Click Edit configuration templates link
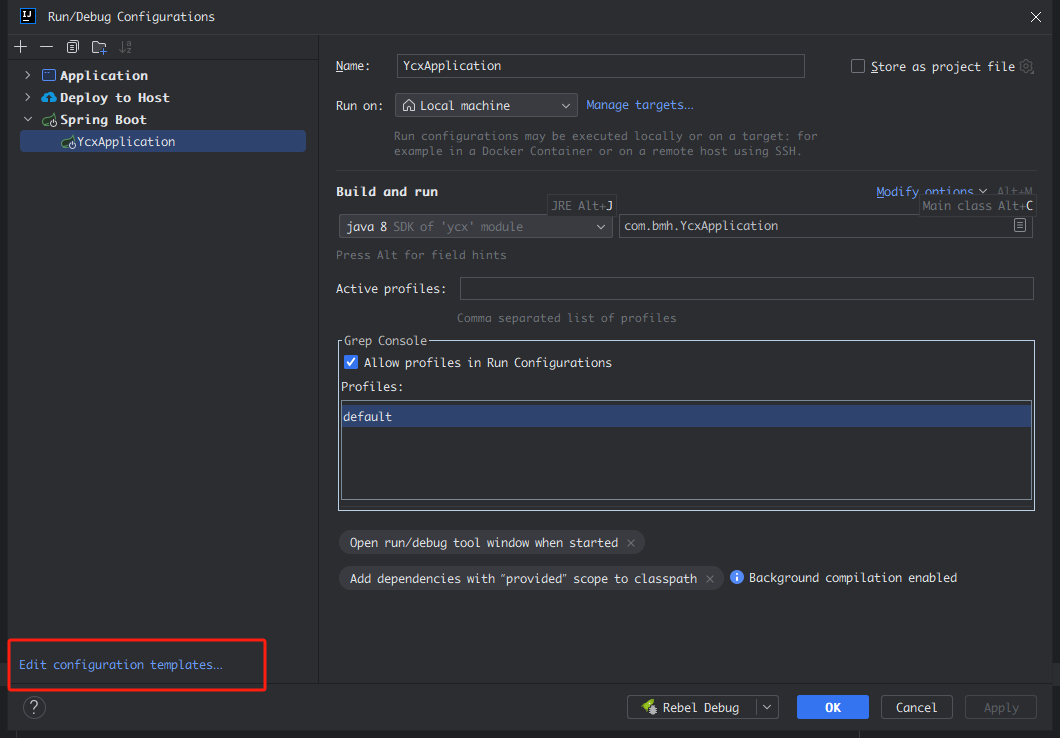This screenshot has width=1060, height=738. pyautogui.click(x=120, y=664)
